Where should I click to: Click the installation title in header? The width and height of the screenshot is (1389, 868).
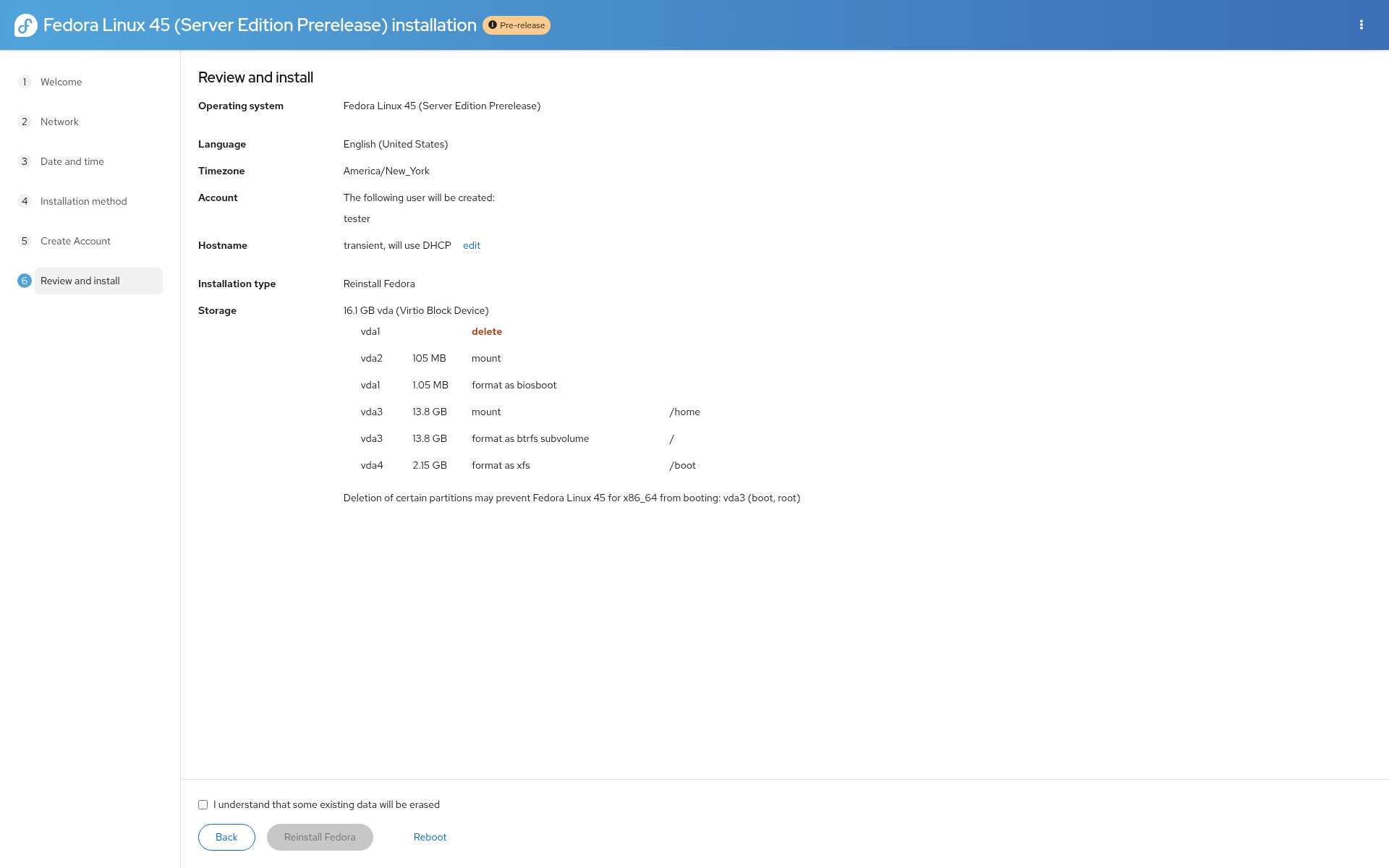pyautogui.click(x=260, y=25)
